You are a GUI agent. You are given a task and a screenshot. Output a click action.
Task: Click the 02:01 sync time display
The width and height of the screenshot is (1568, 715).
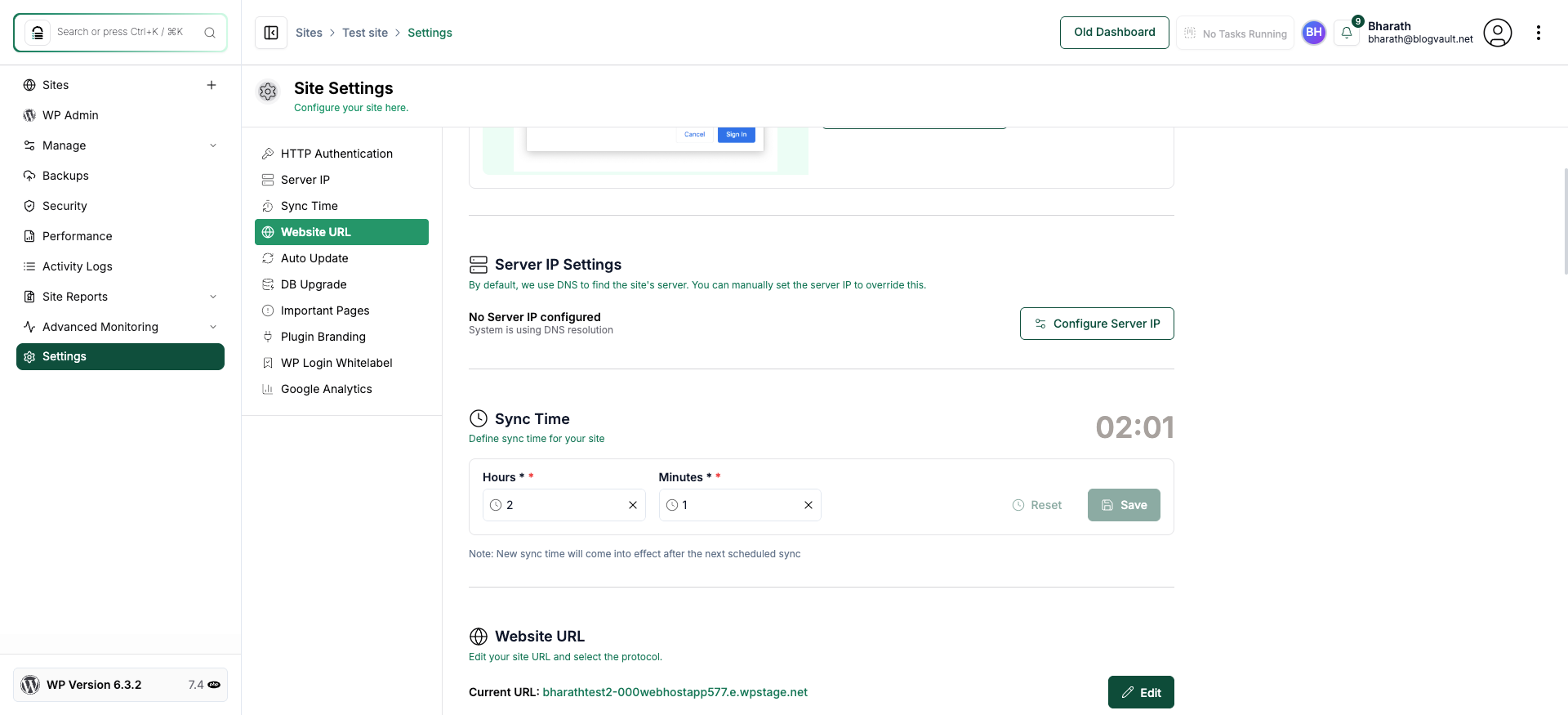click(1134, 427)
